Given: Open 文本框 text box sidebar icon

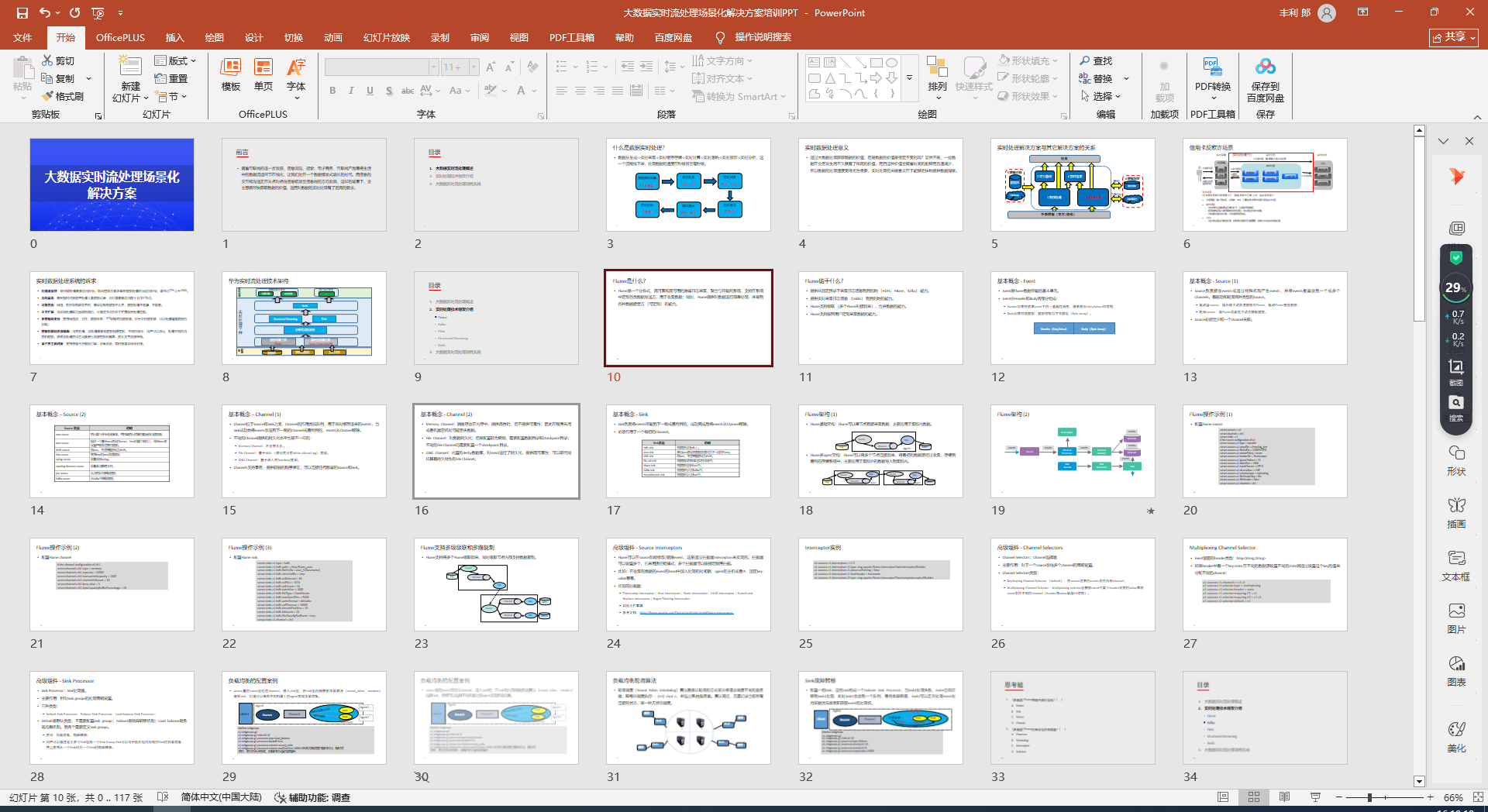Looking at the screenshot, I should pyautogui.click(x=1456, y=566).
